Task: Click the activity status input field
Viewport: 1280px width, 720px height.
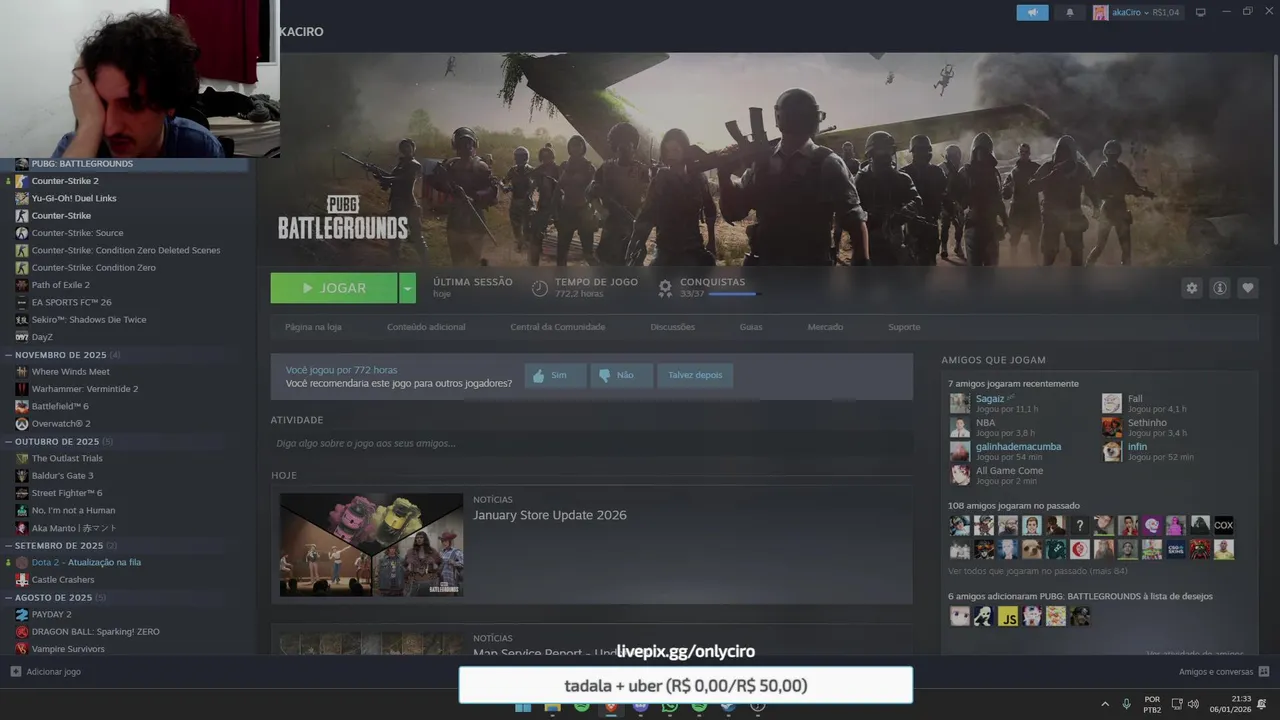Action: 591,443
